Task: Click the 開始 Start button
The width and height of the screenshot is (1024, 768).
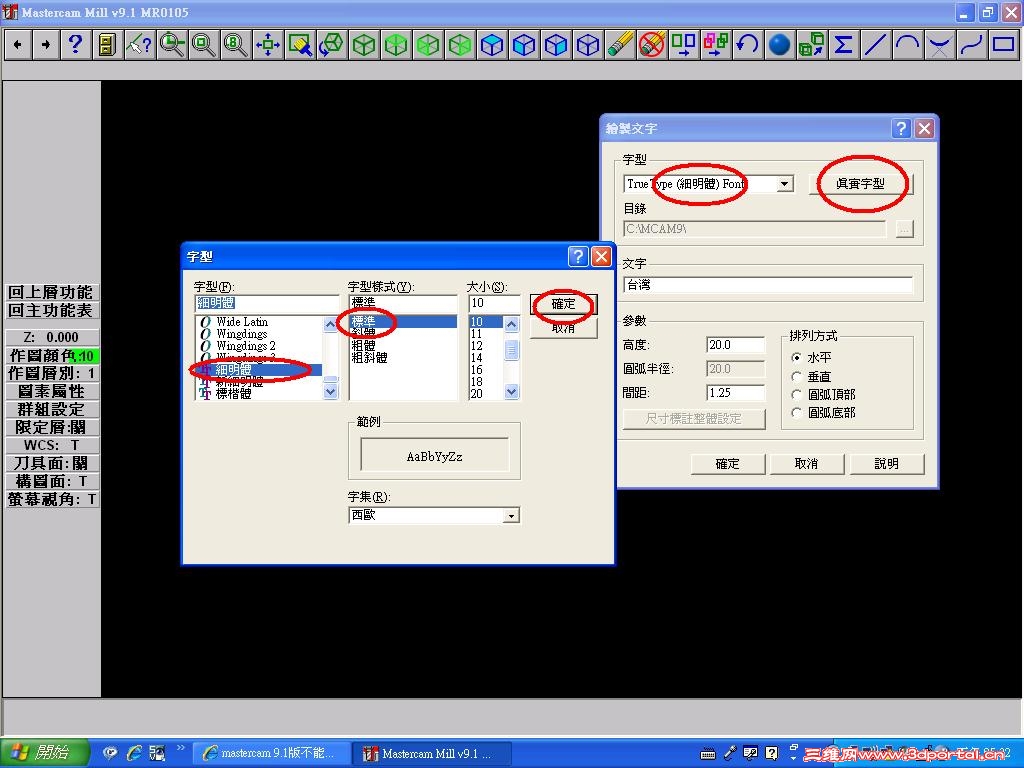Action: click(x=44, y=754)
